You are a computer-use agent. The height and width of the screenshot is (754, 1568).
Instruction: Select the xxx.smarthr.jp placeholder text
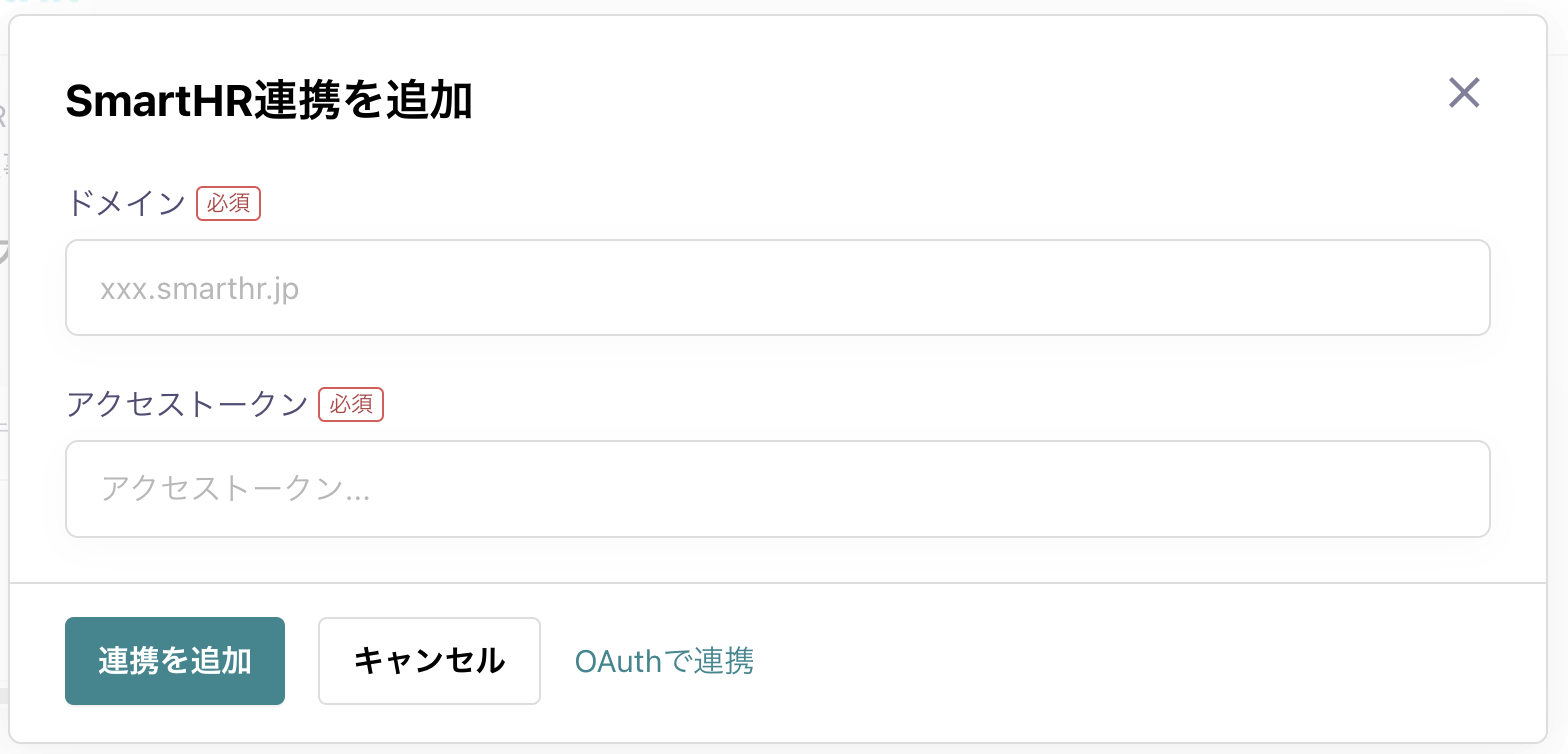[x=200, y=289]
